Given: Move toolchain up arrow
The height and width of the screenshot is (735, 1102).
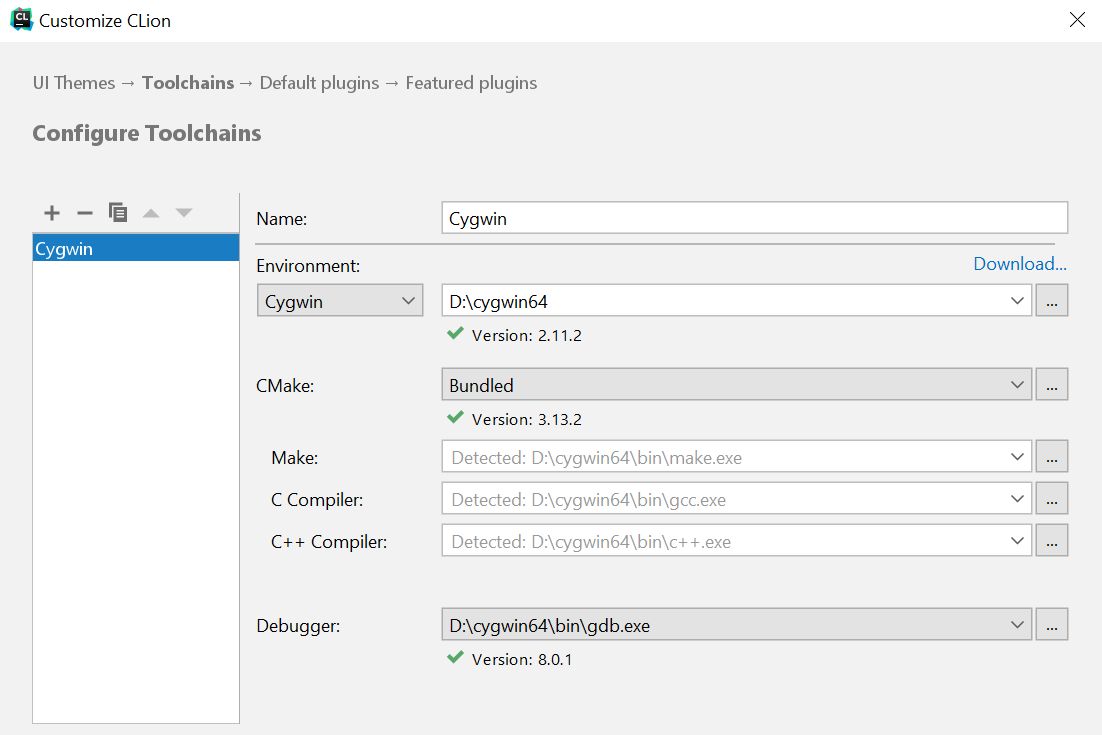Looking at the screenshot, I should click(151, 213).
